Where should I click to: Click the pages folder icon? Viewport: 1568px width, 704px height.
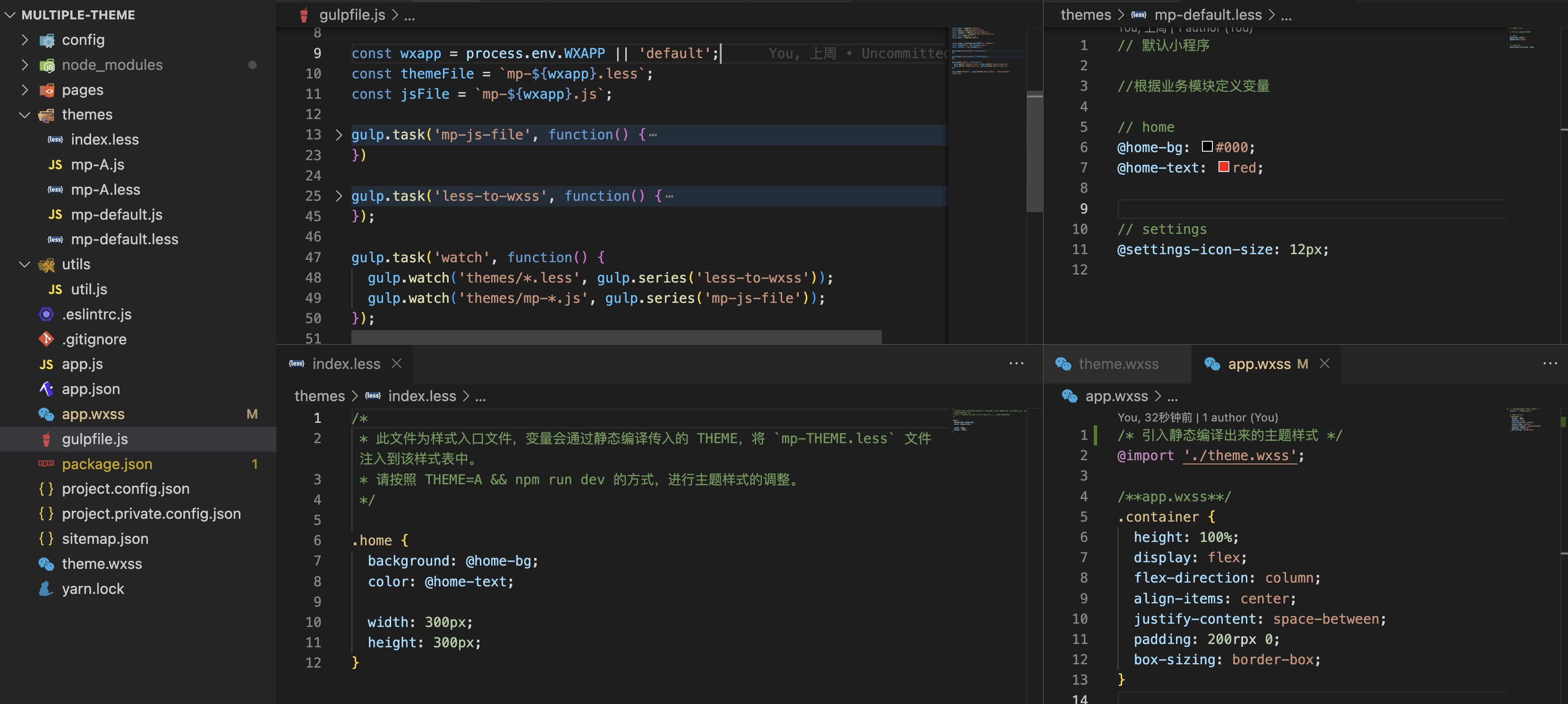[47, 90]
